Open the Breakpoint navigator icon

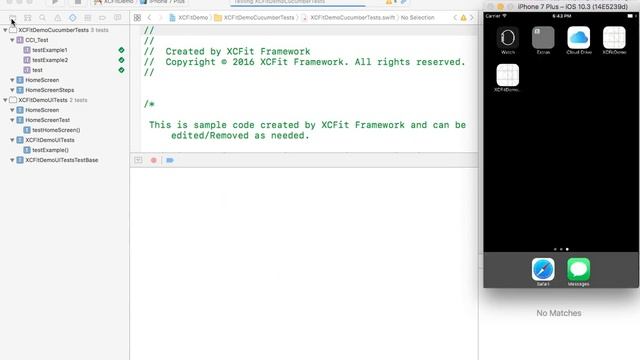[102, 18]
